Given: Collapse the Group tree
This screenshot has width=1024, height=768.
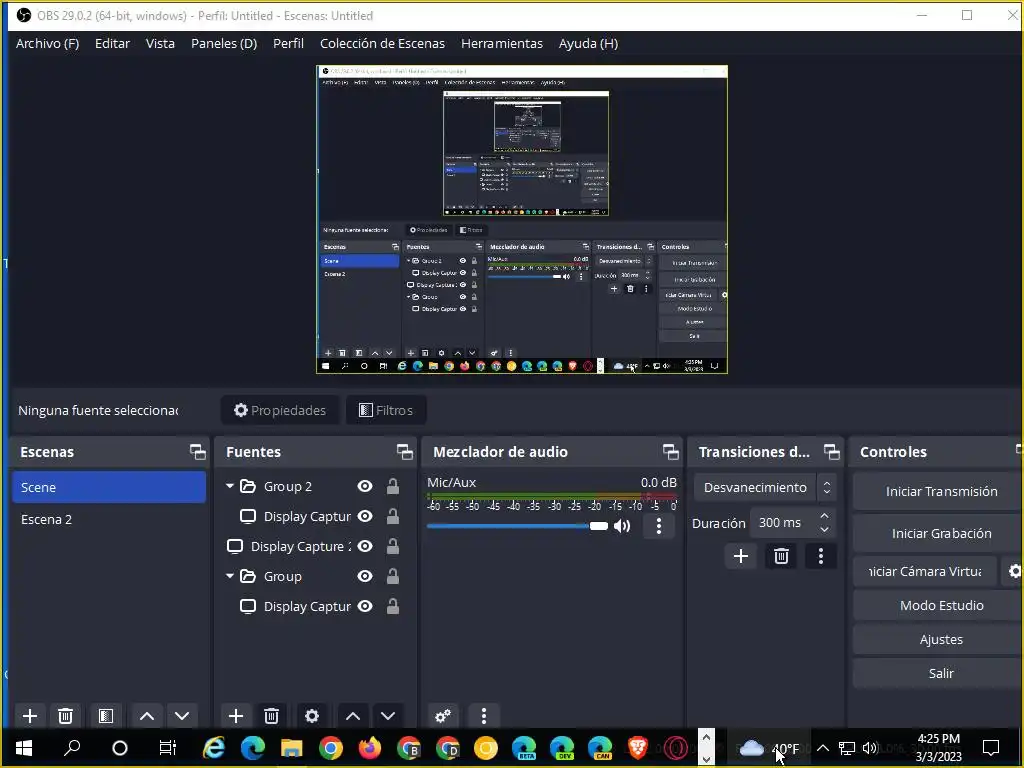Looking at the screenshot, I should click(x=230, y=576).
